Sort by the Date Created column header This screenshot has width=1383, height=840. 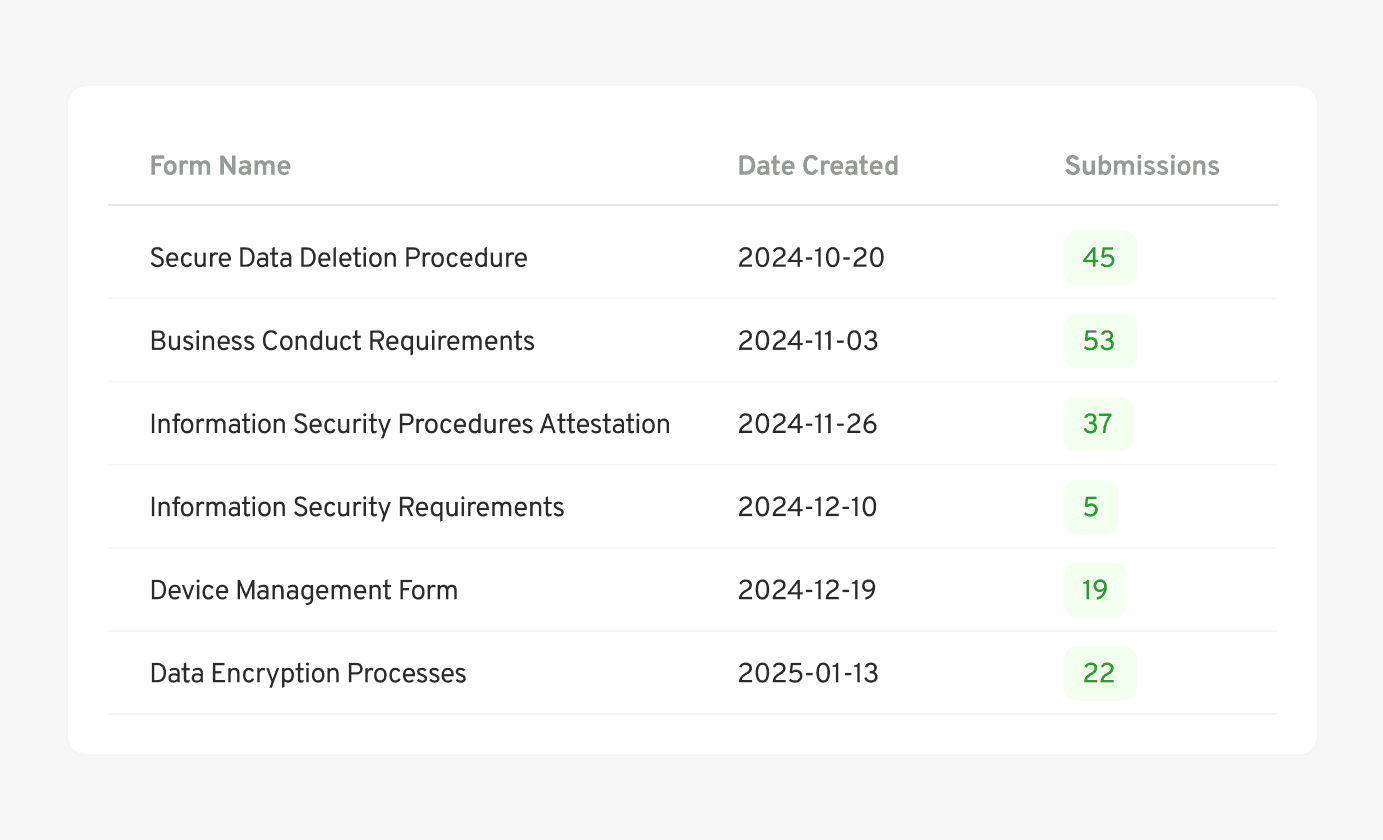[x=817, y=166]
